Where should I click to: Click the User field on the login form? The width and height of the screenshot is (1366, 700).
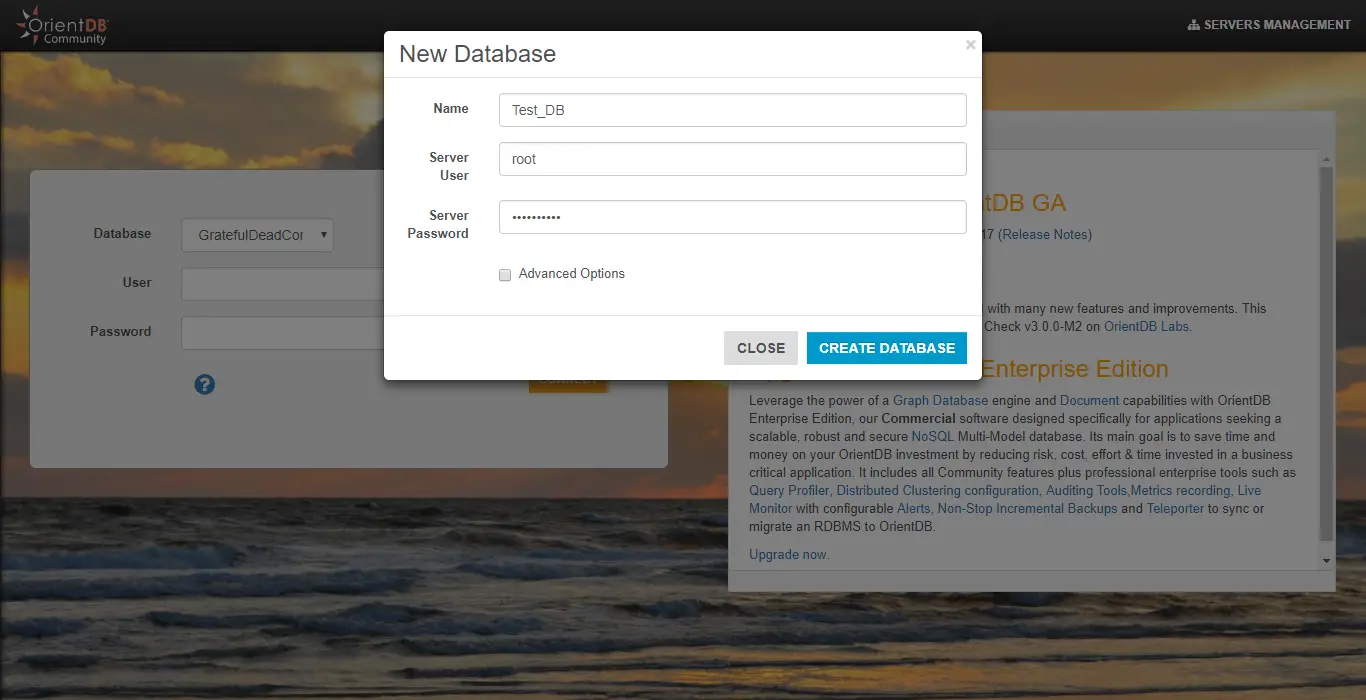tap(282, 284)
